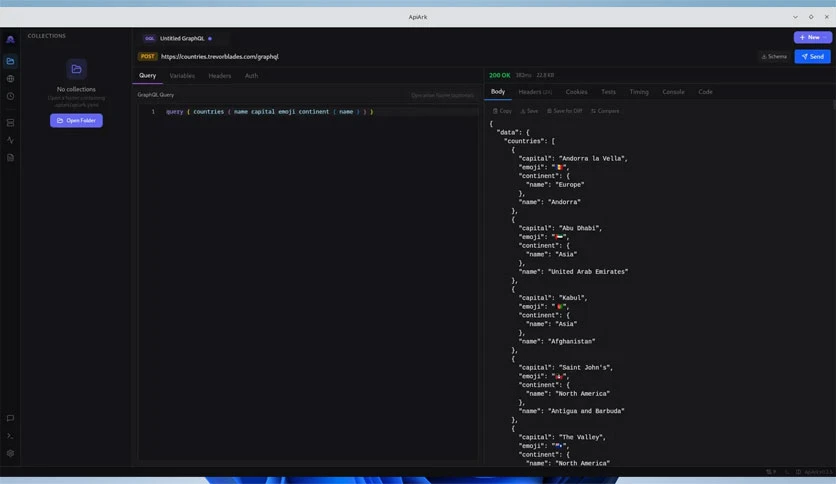Viewport: 836px width, 484px height.
Task: Open the History clock sidebar icon
Action: tap(10, 96)
